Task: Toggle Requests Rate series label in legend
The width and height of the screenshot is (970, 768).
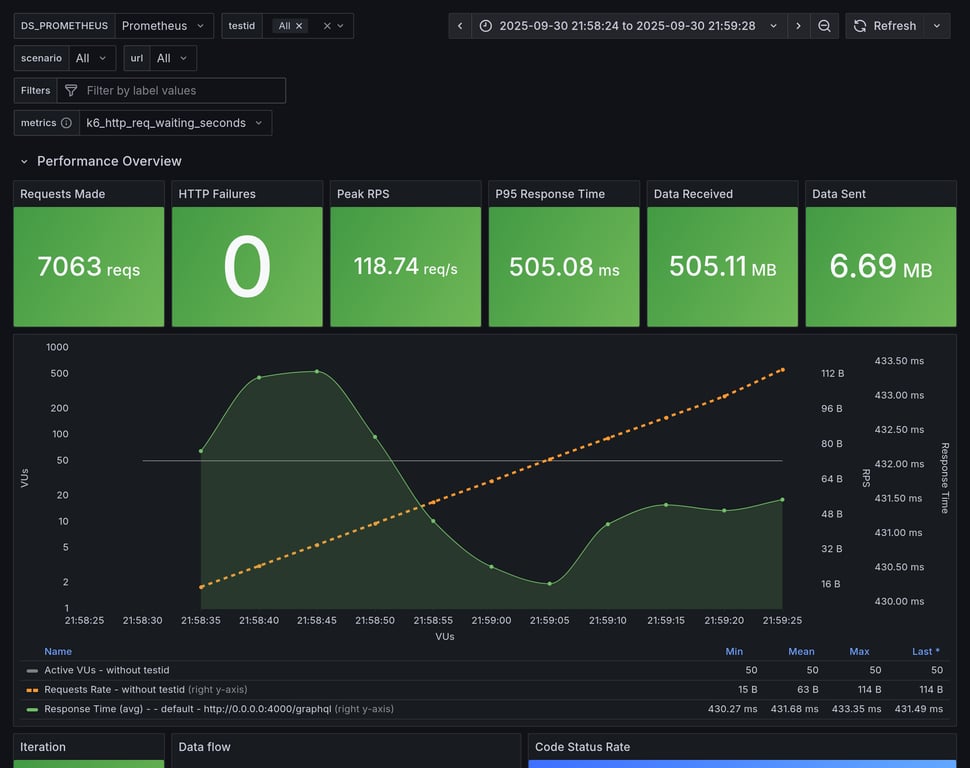Action: click(114, 689)
